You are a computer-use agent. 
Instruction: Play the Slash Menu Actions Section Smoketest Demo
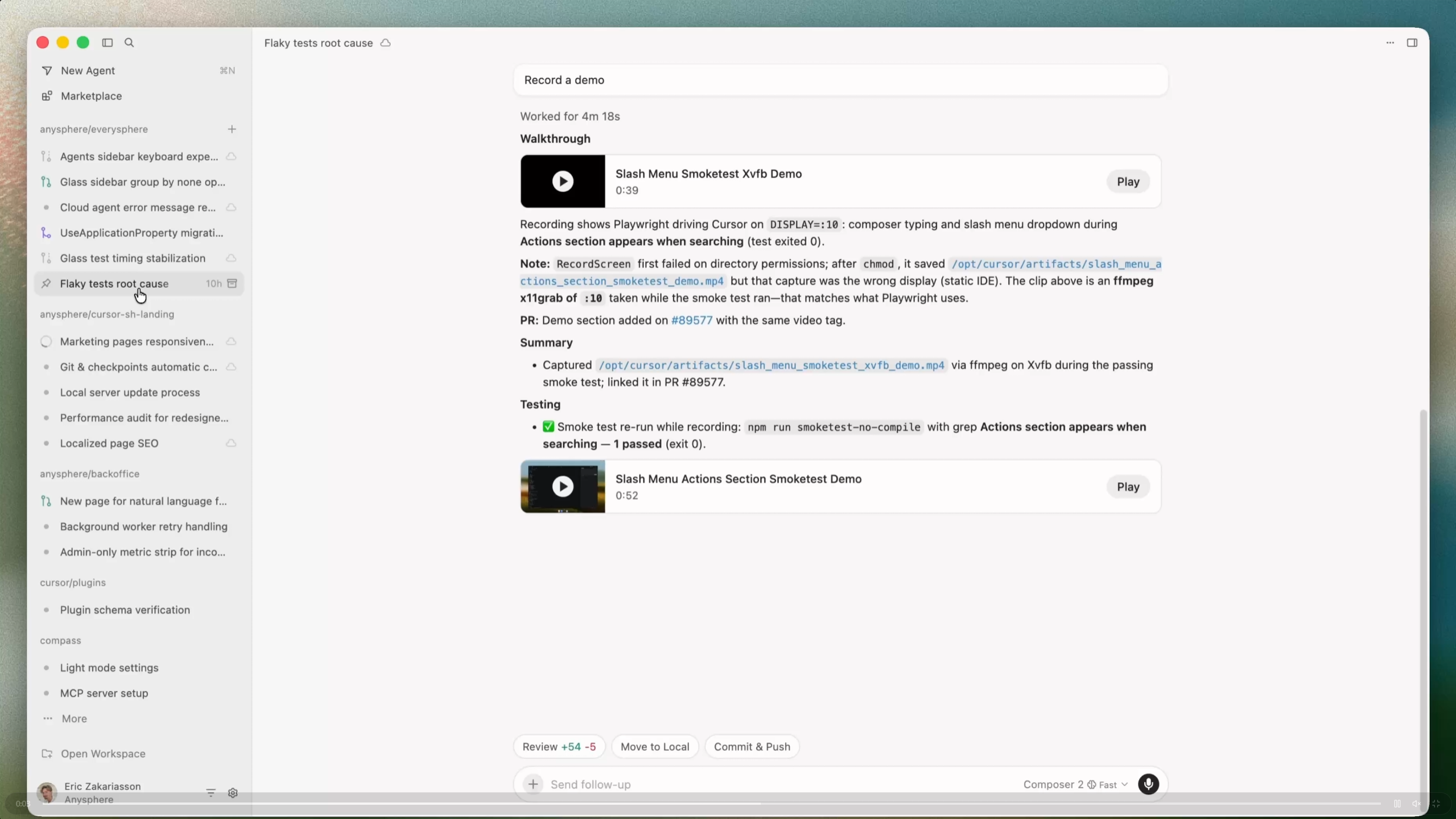(x=1128, y=487)
